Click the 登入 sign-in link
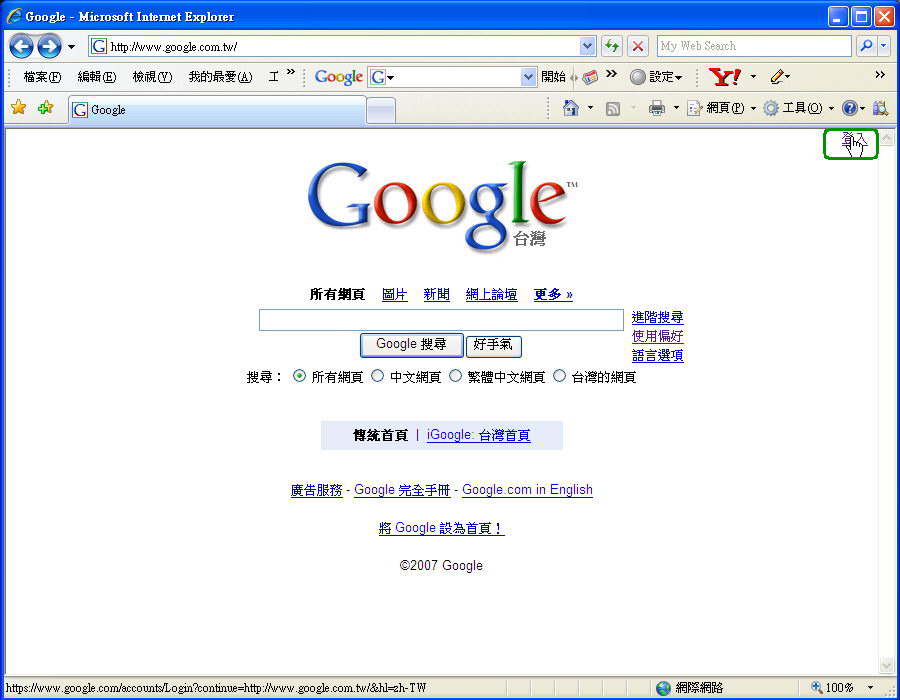The width and height of the screenshot is (900, 700). (854, 141)
